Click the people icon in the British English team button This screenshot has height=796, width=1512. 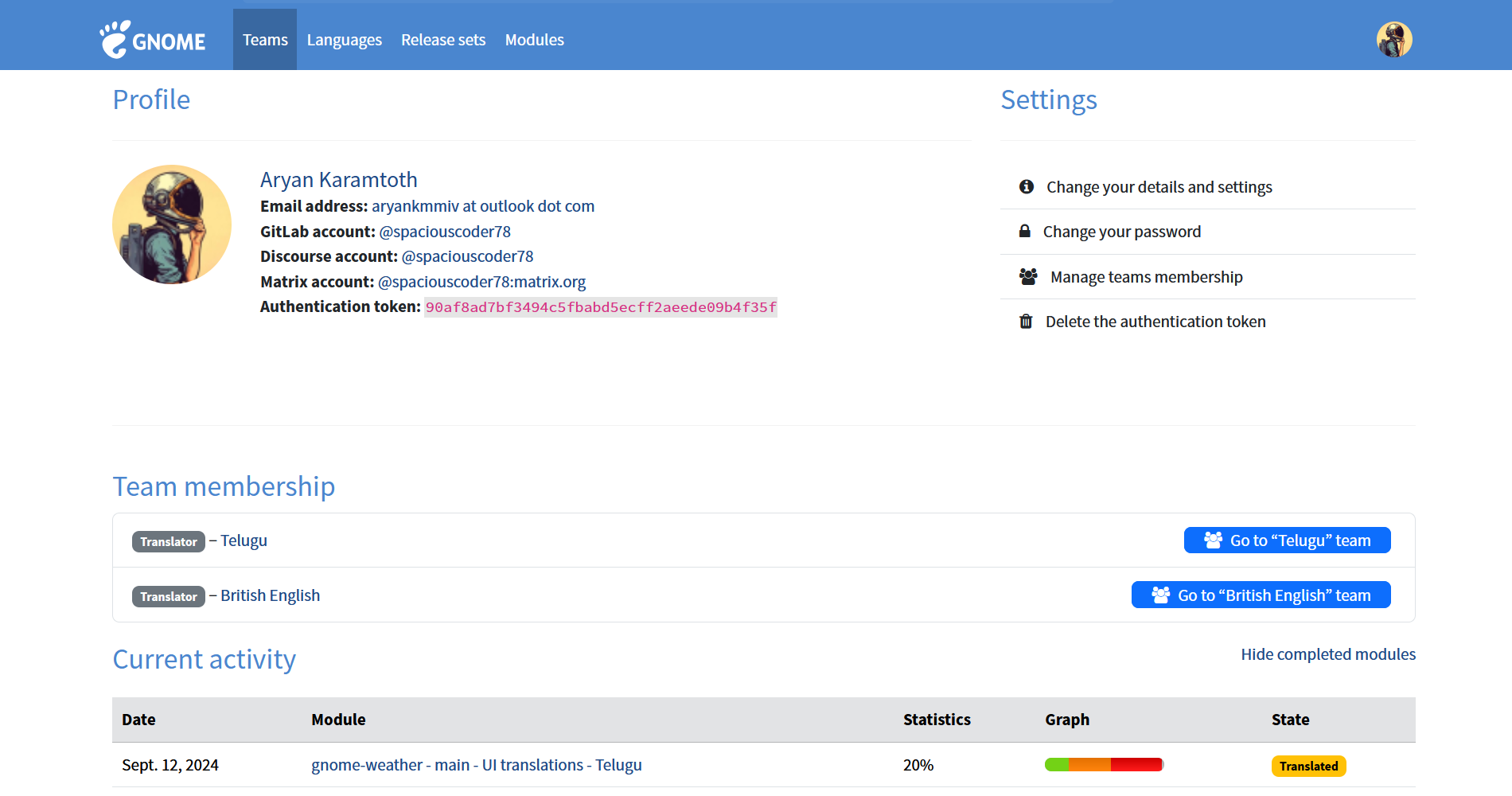(x=1160, y=595)
